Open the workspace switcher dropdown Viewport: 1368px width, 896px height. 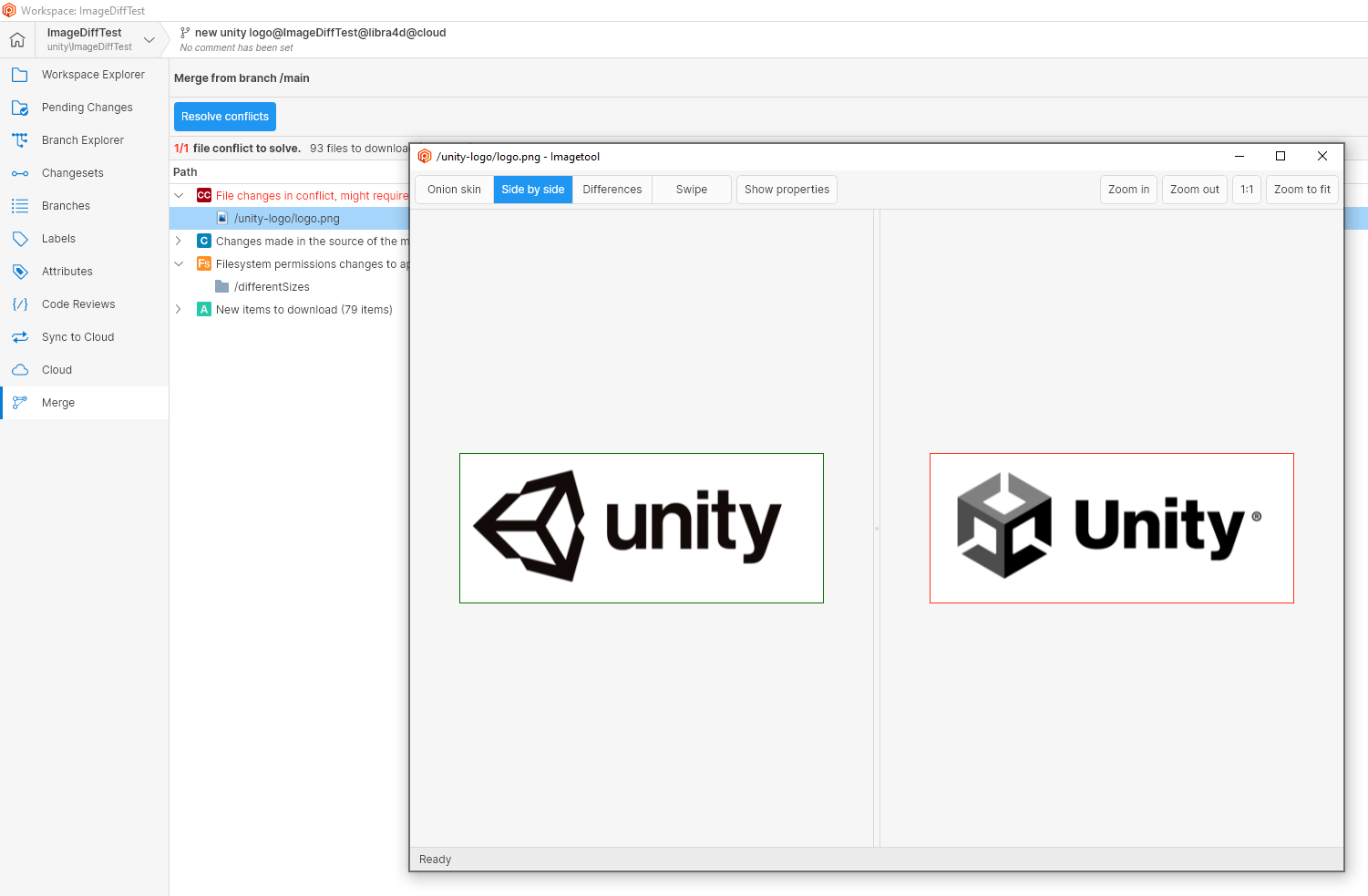149,39
